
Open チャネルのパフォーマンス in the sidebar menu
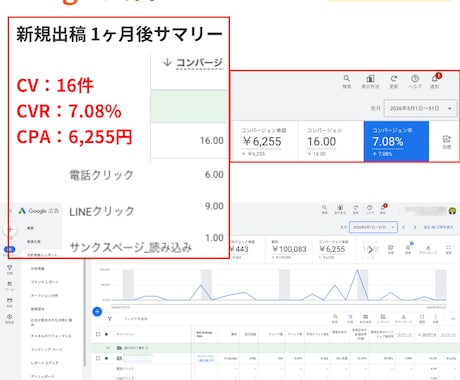coord(51,336)
